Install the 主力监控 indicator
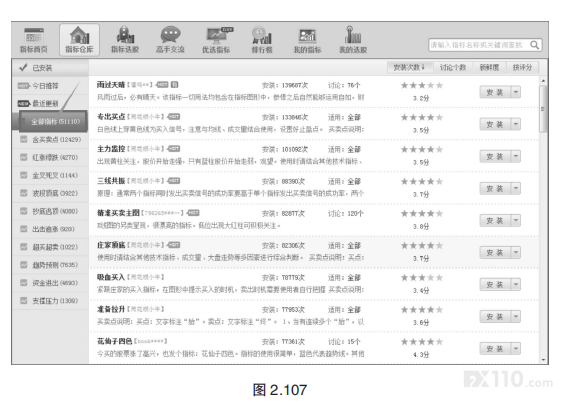Screen dimensions: 584x418 [495, 156]
